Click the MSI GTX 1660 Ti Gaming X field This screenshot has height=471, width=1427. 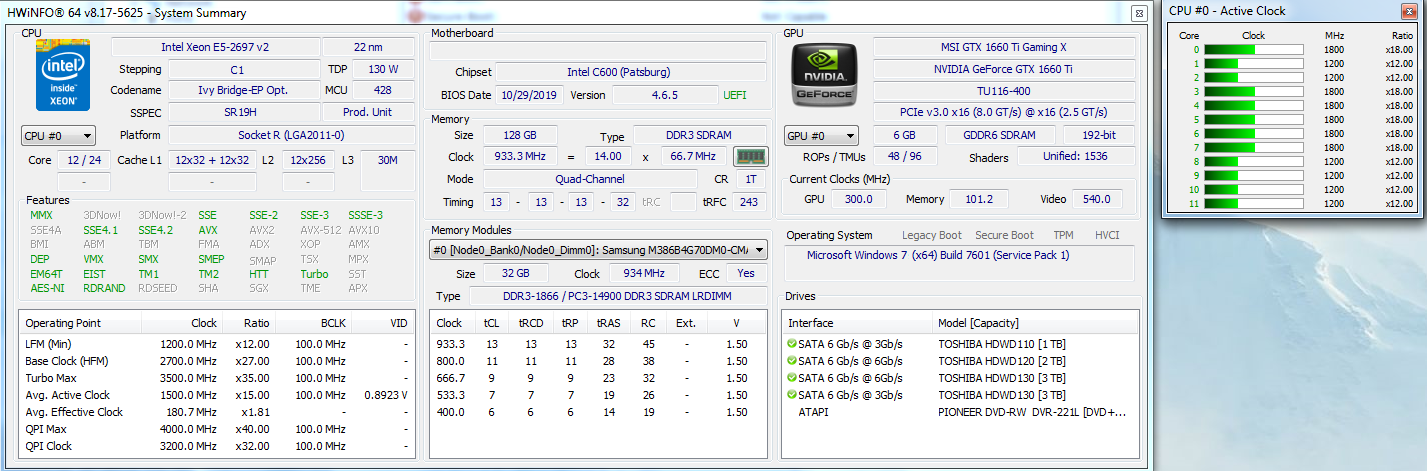tap(1004, 47)
